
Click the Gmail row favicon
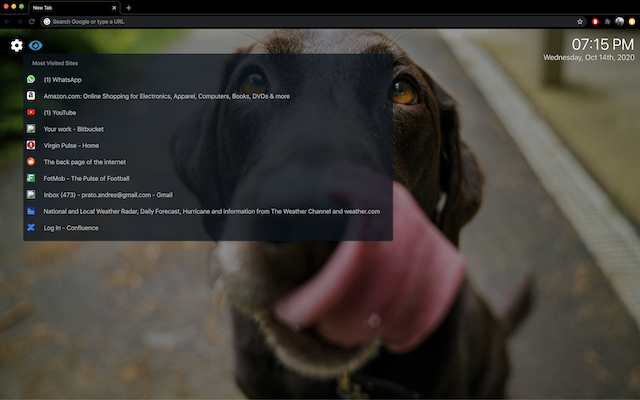(31, 194)
